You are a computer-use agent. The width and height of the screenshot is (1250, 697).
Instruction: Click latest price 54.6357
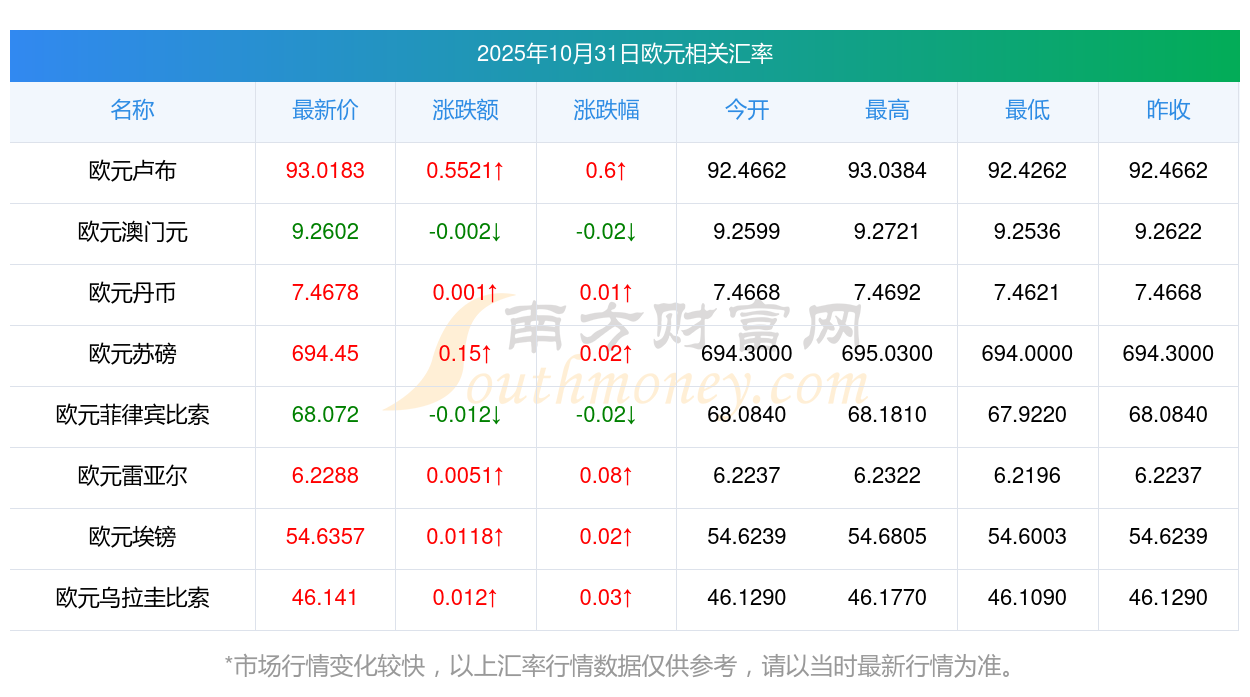tap(325, 537)
